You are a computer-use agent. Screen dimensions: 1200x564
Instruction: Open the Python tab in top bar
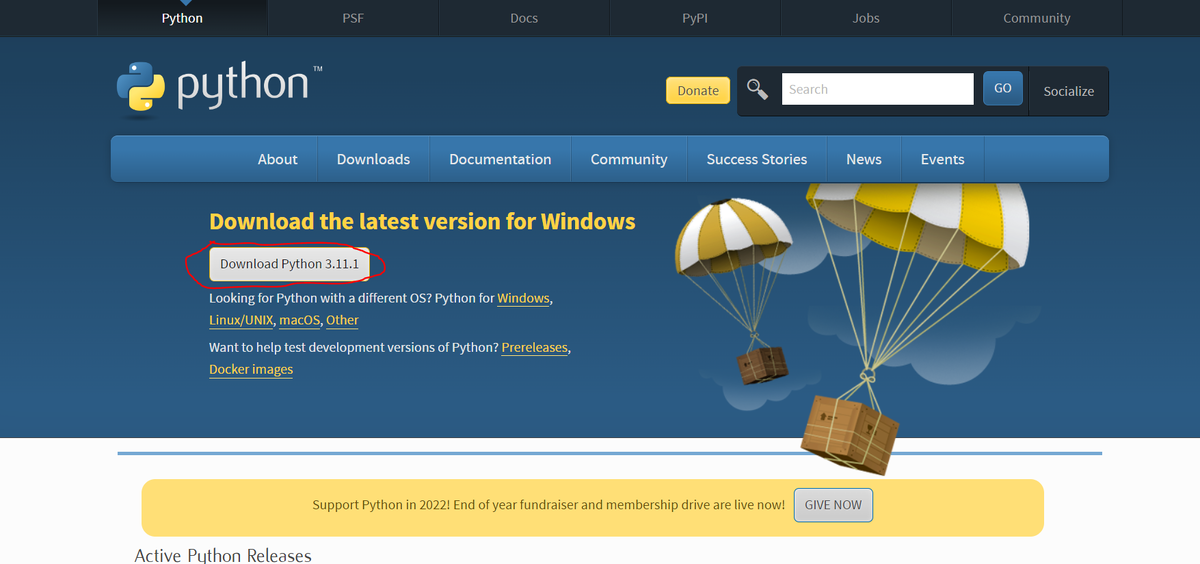pos(182,18)
